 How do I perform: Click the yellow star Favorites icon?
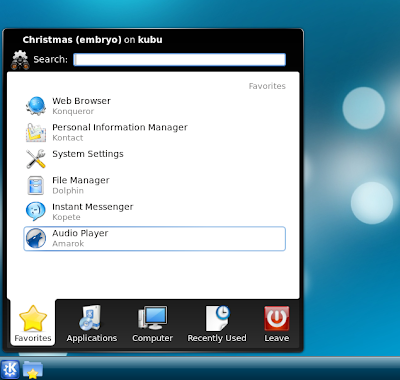click(33, 318)
